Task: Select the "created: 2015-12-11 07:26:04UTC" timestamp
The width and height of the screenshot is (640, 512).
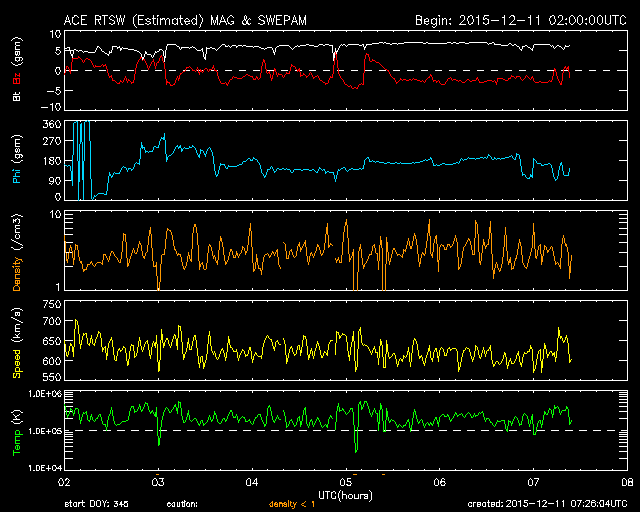Action: pos(547,504)
